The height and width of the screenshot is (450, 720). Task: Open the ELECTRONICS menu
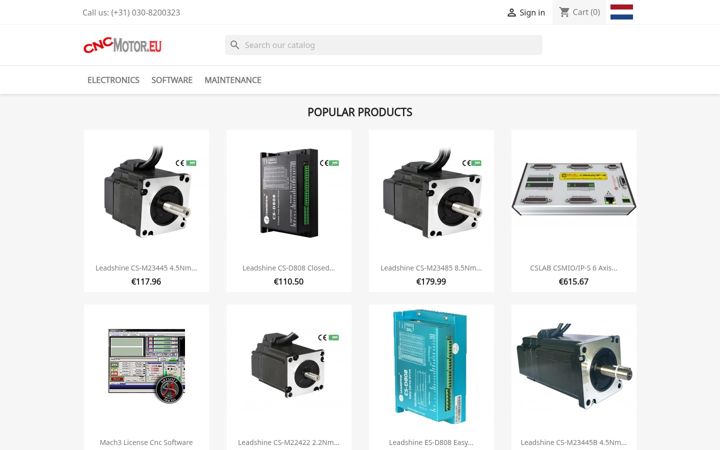113,80
